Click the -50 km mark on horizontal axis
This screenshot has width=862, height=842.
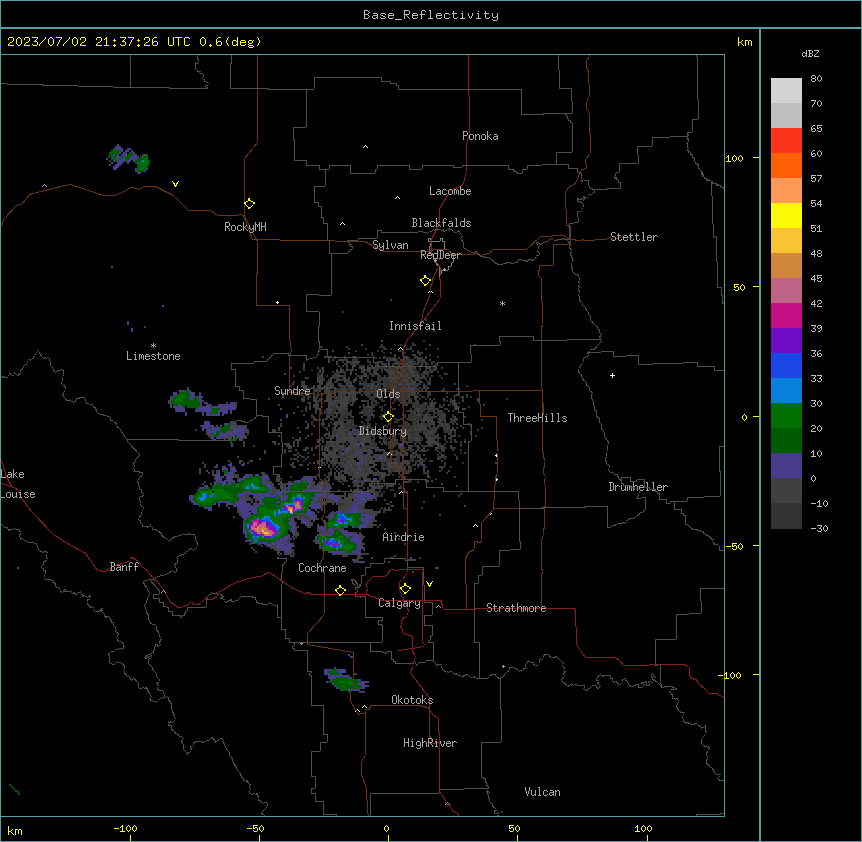(x=255, y=828)
